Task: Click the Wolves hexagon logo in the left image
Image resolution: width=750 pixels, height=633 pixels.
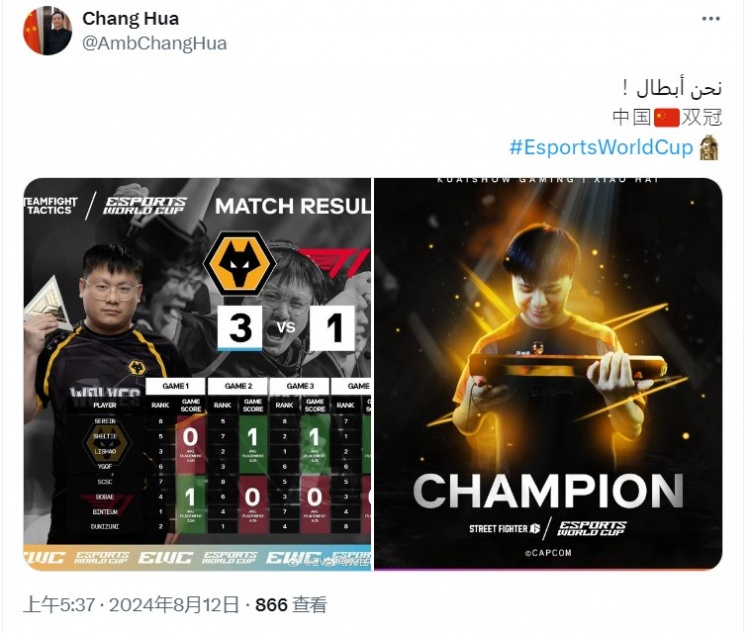Action: (240, 263)
